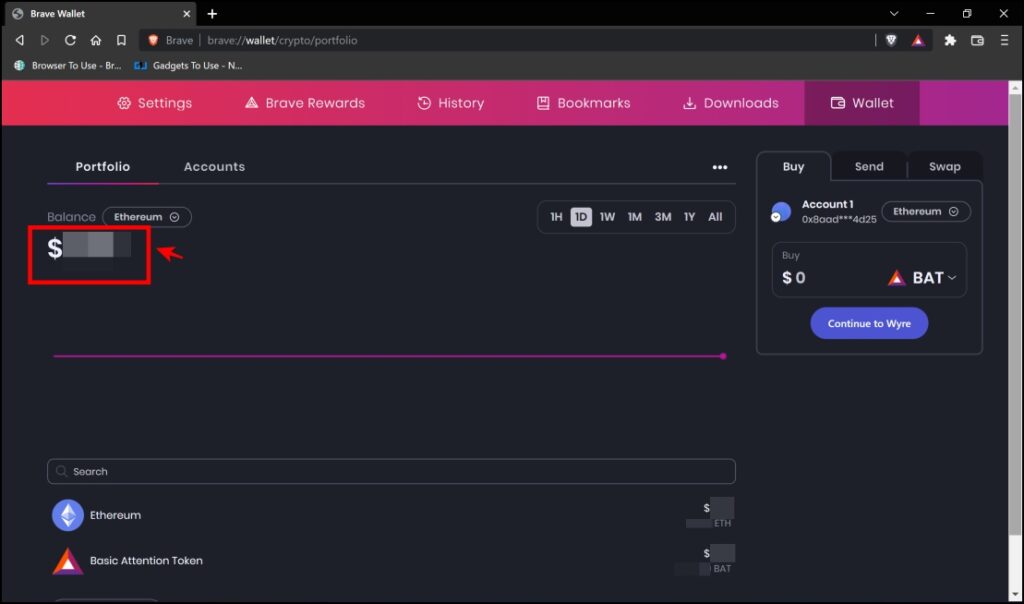Click the scrollbar down arrow
Screen dimensions: 1024x604
[1015, 594]
